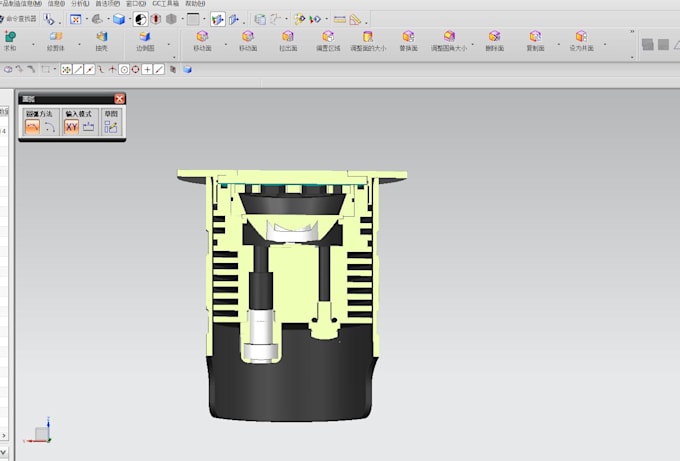The width and height of the screenshot is (680, 461).
Task: Click the selection rectangle icon
Action: point(45,69)
